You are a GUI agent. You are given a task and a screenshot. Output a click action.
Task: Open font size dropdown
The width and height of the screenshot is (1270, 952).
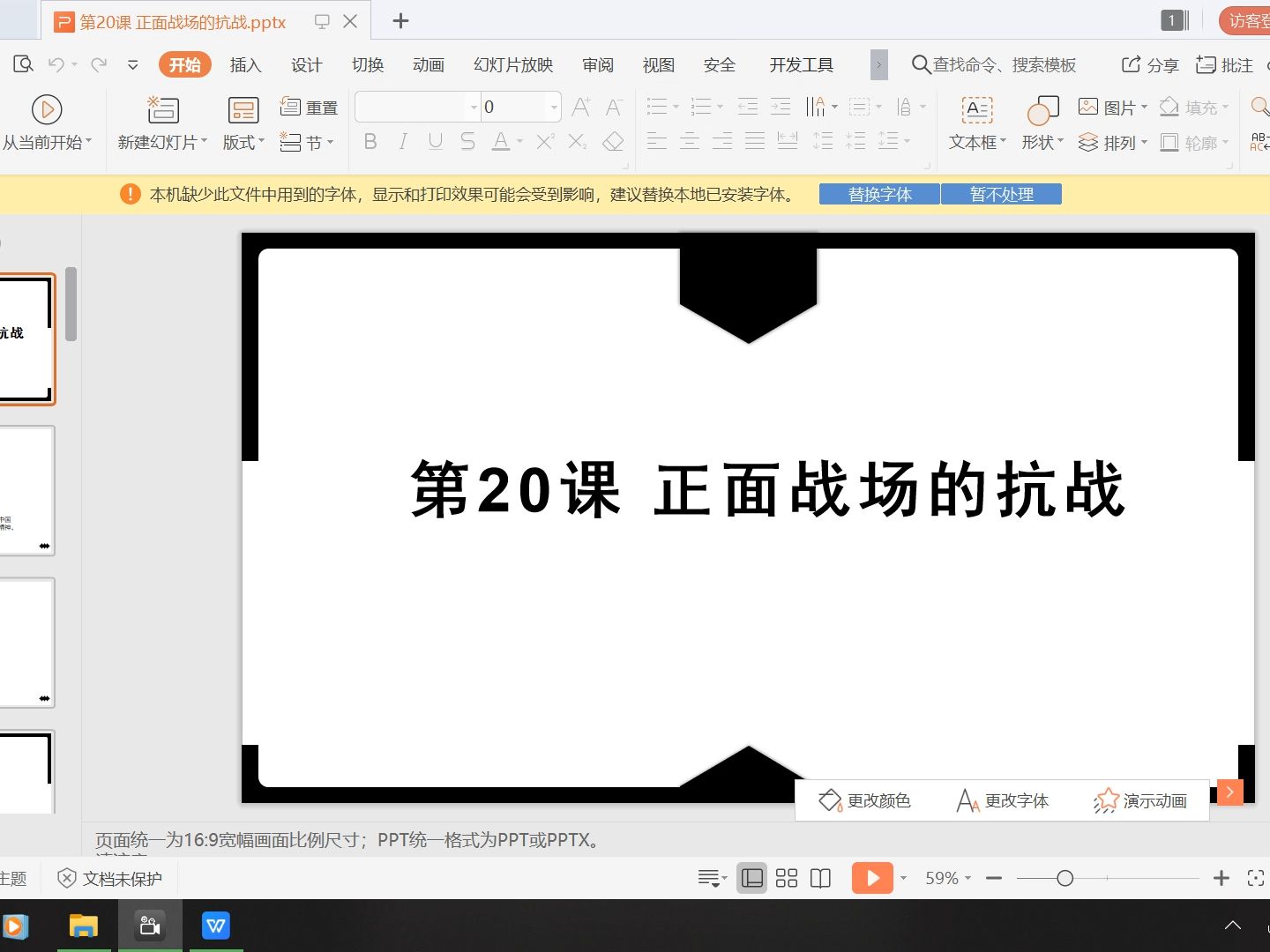click(x=554, y=108)
